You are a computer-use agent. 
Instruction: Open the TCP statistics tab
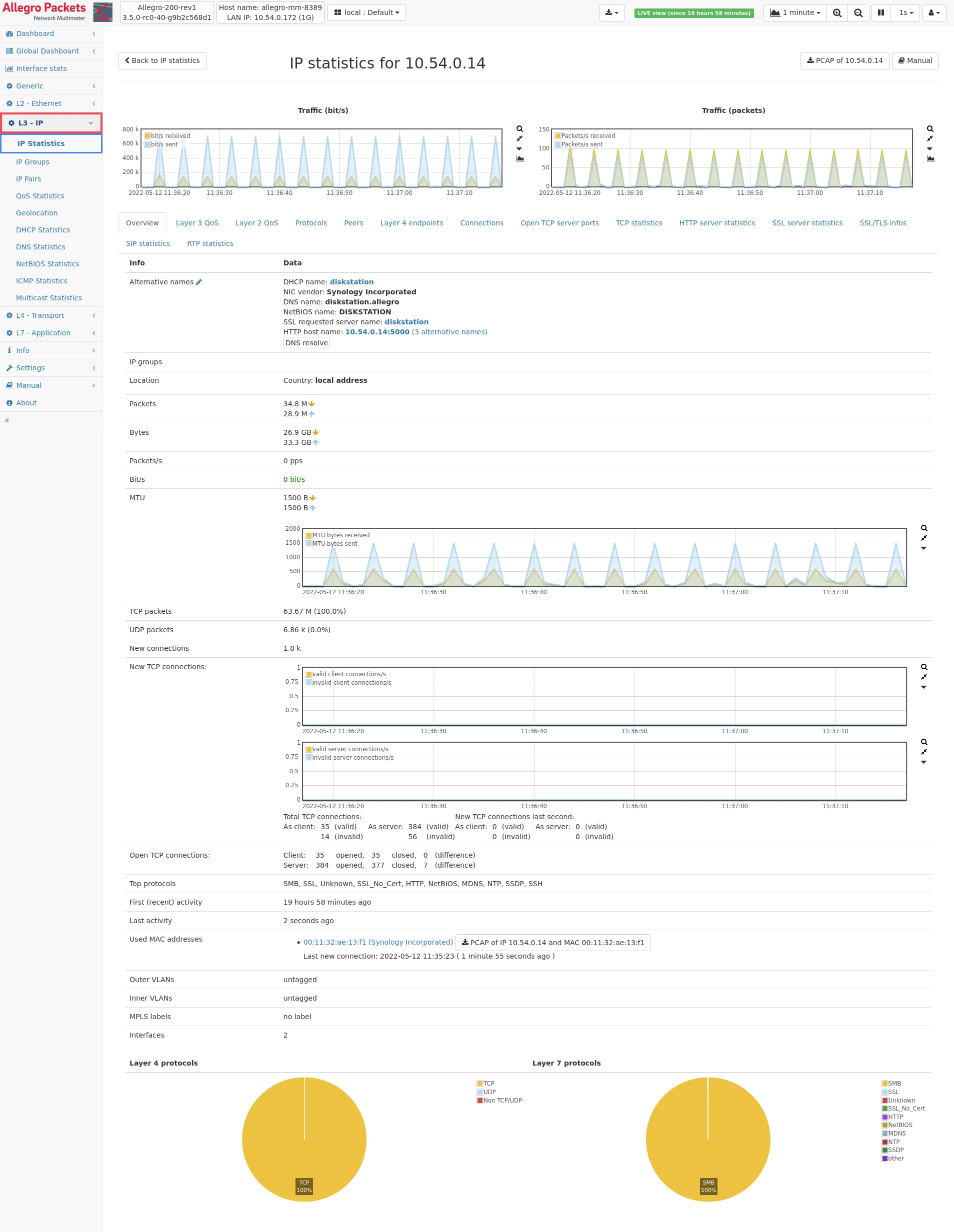point(638,223)
